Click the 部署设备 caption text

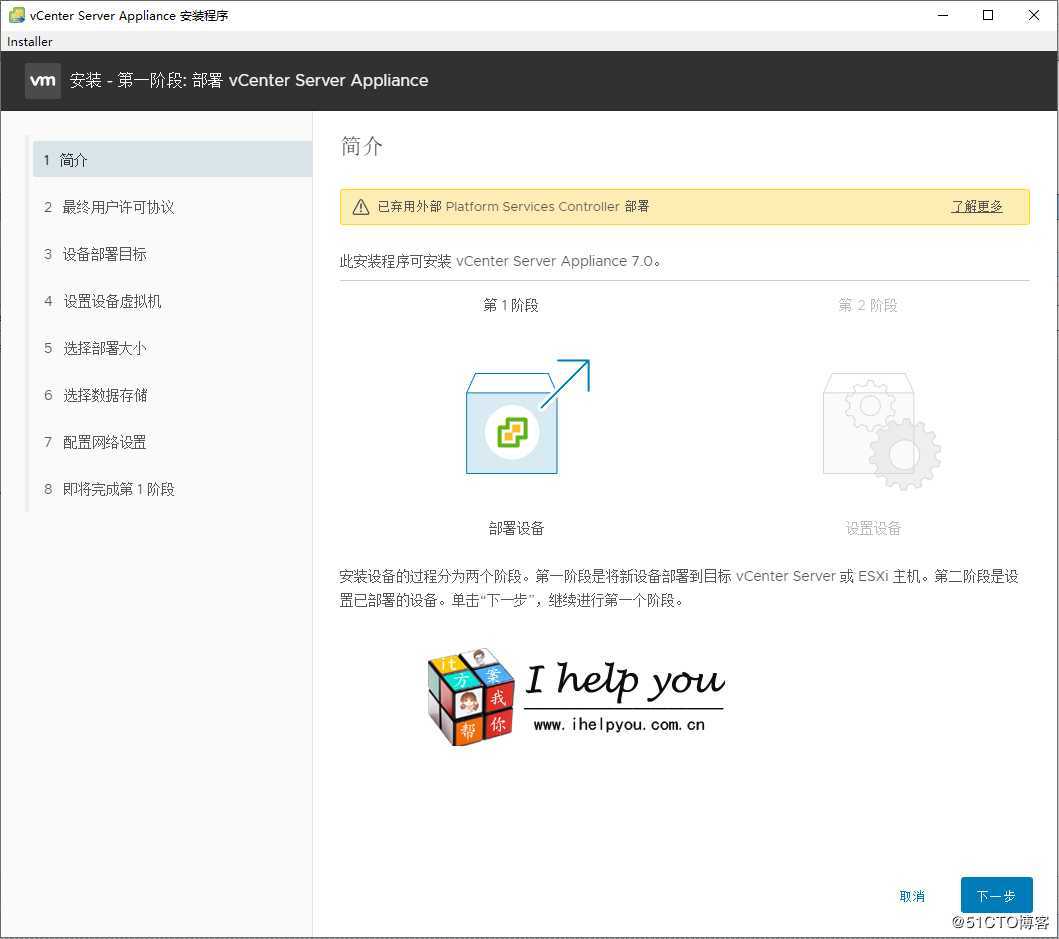tap(516, 528)
